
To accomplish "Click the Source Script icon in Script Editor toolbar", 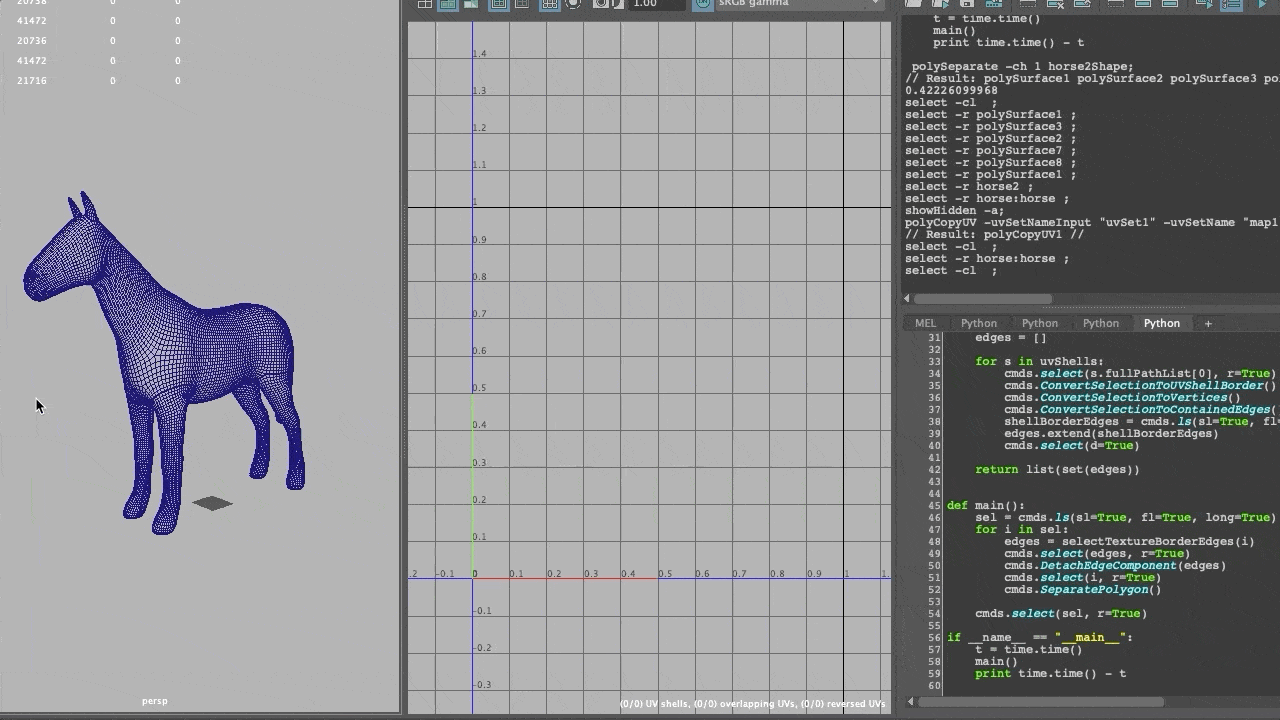I will pos(940,4).
